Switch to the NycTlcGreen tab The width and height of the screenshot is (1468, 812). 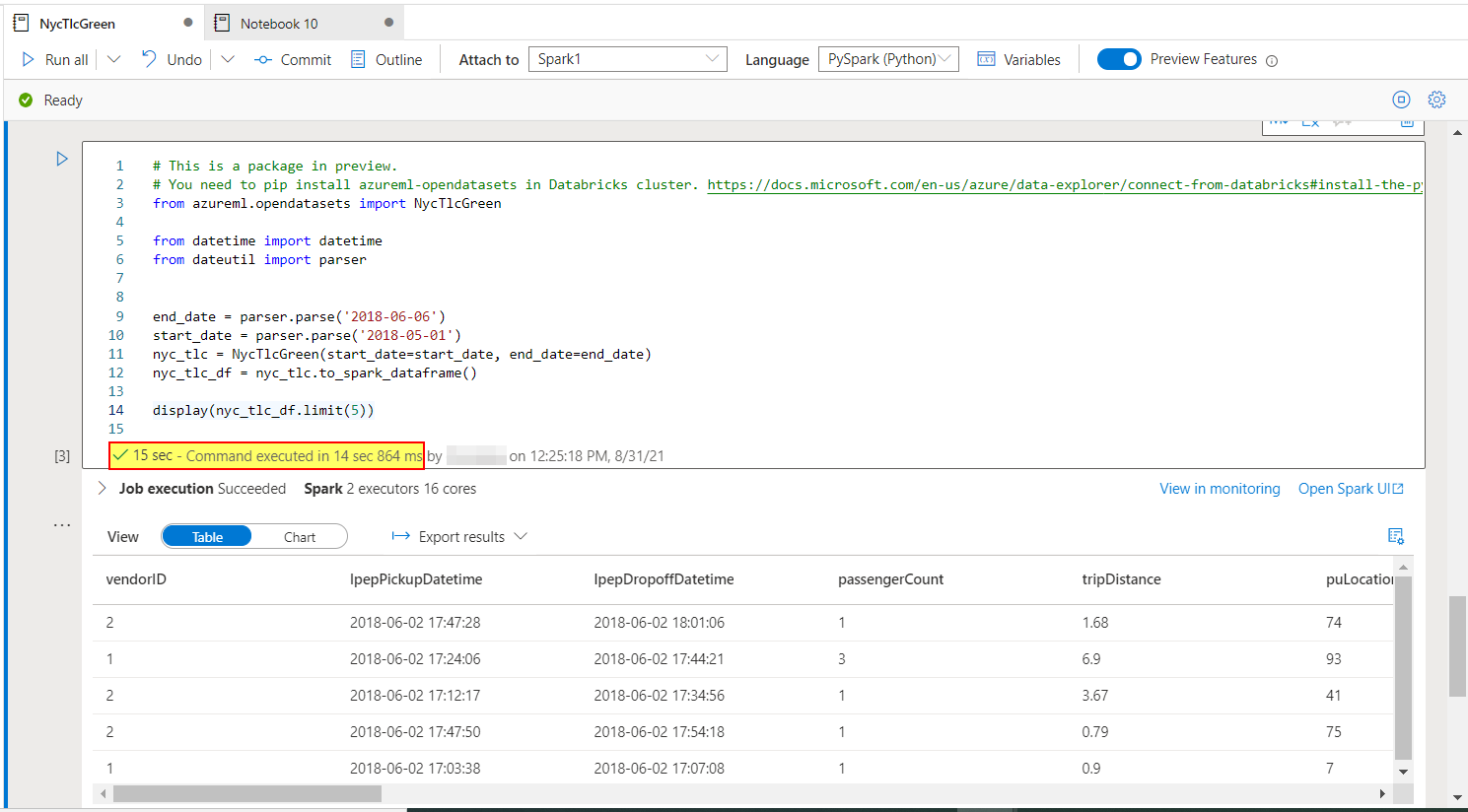[x=77, y=23]
